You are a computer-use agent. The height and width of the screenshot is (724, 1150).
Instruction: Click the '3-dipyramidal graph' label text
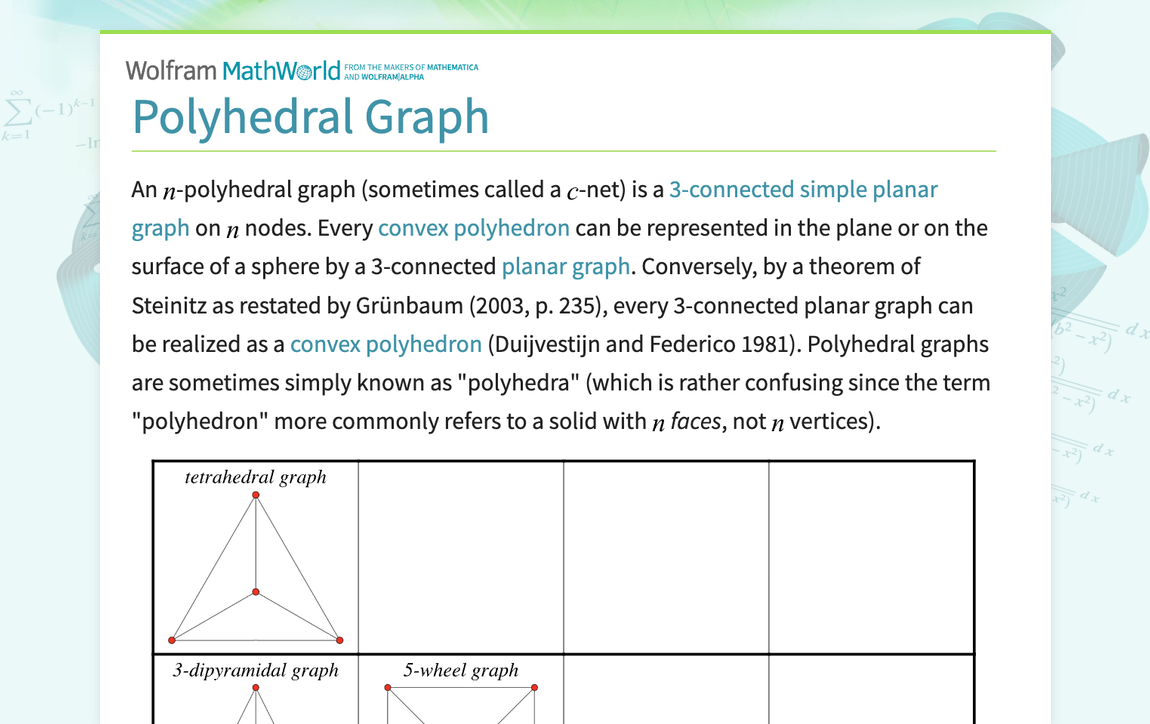pyautogui.click(x=256, y=670)
